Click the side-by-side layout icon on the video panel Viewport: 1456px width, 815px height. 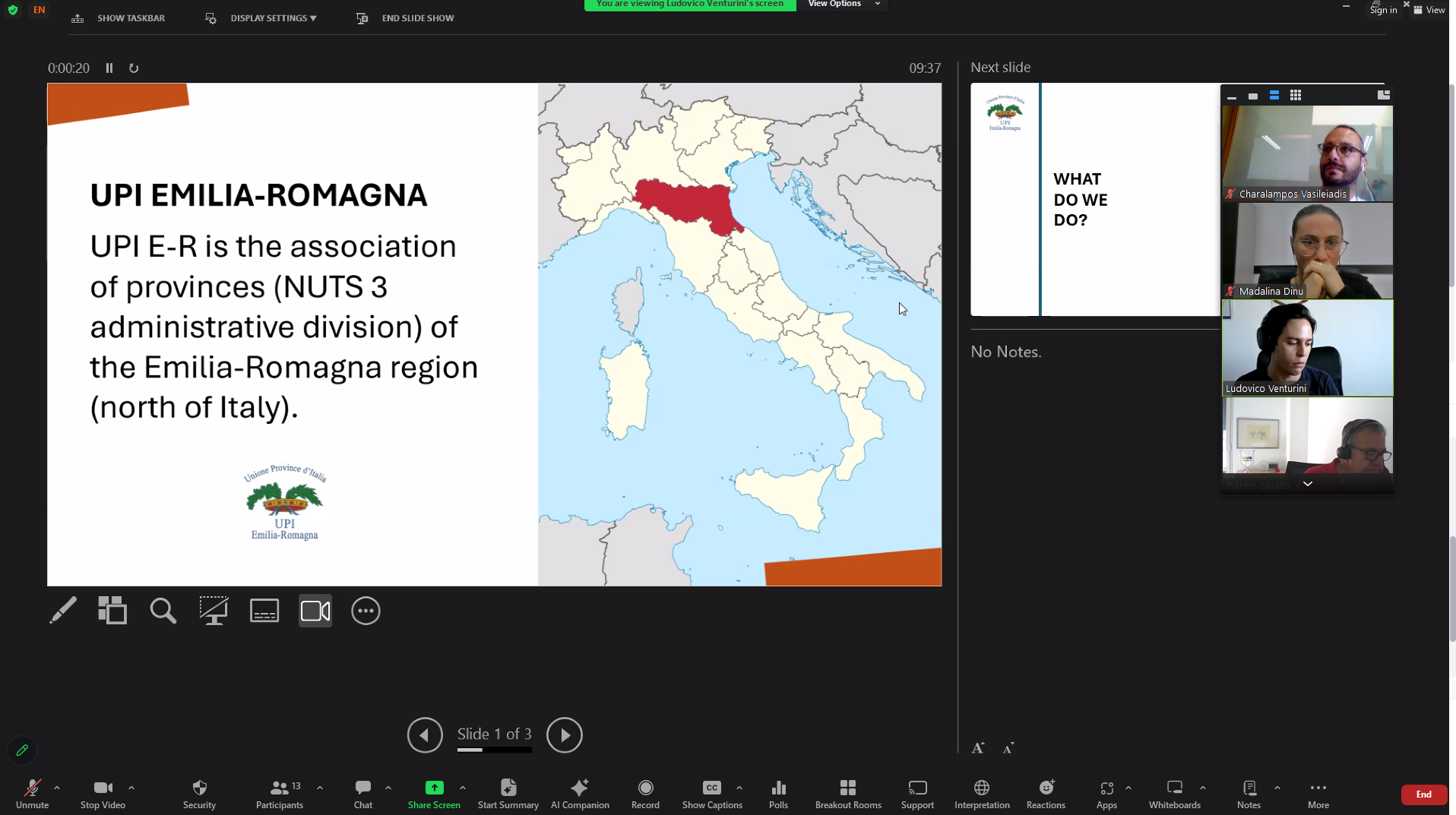pyautogui.click(x=1384, y=95)
